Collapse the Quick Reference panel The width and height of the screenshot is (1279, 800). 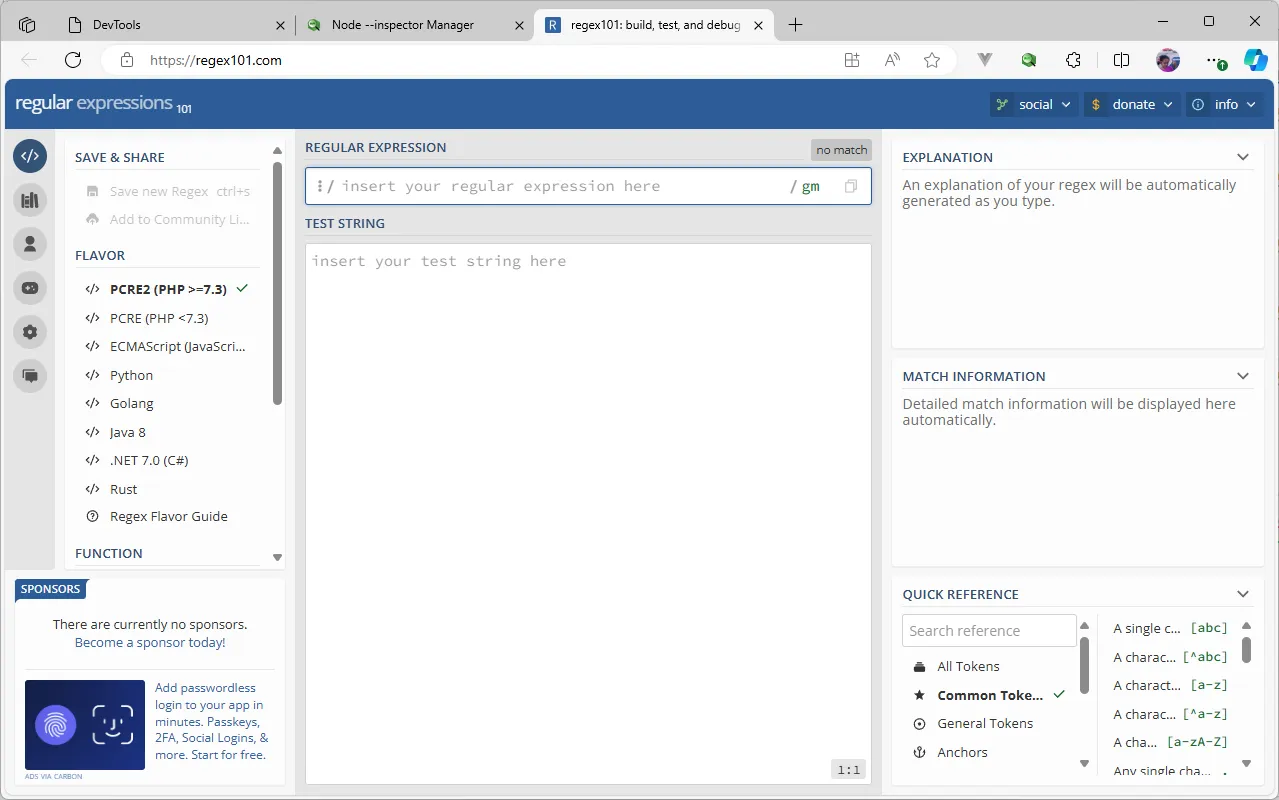tap(1243, 594)
